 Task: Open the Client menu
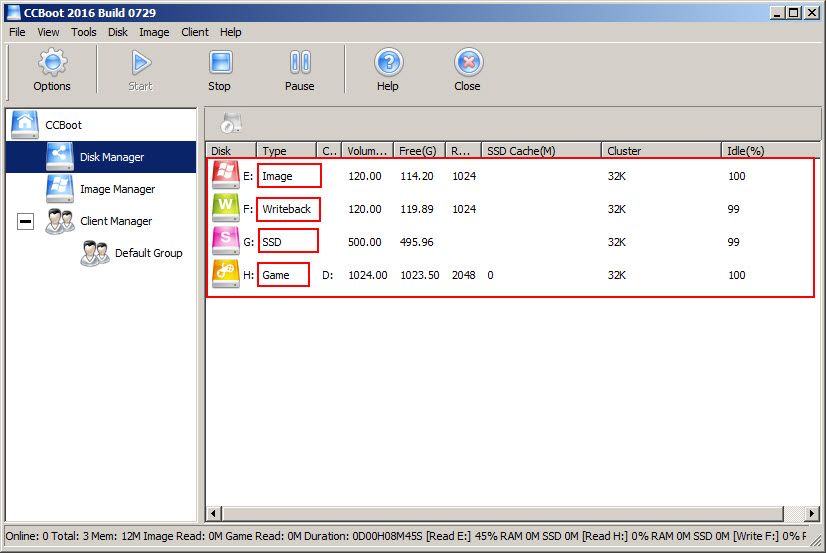coord(195,32)
